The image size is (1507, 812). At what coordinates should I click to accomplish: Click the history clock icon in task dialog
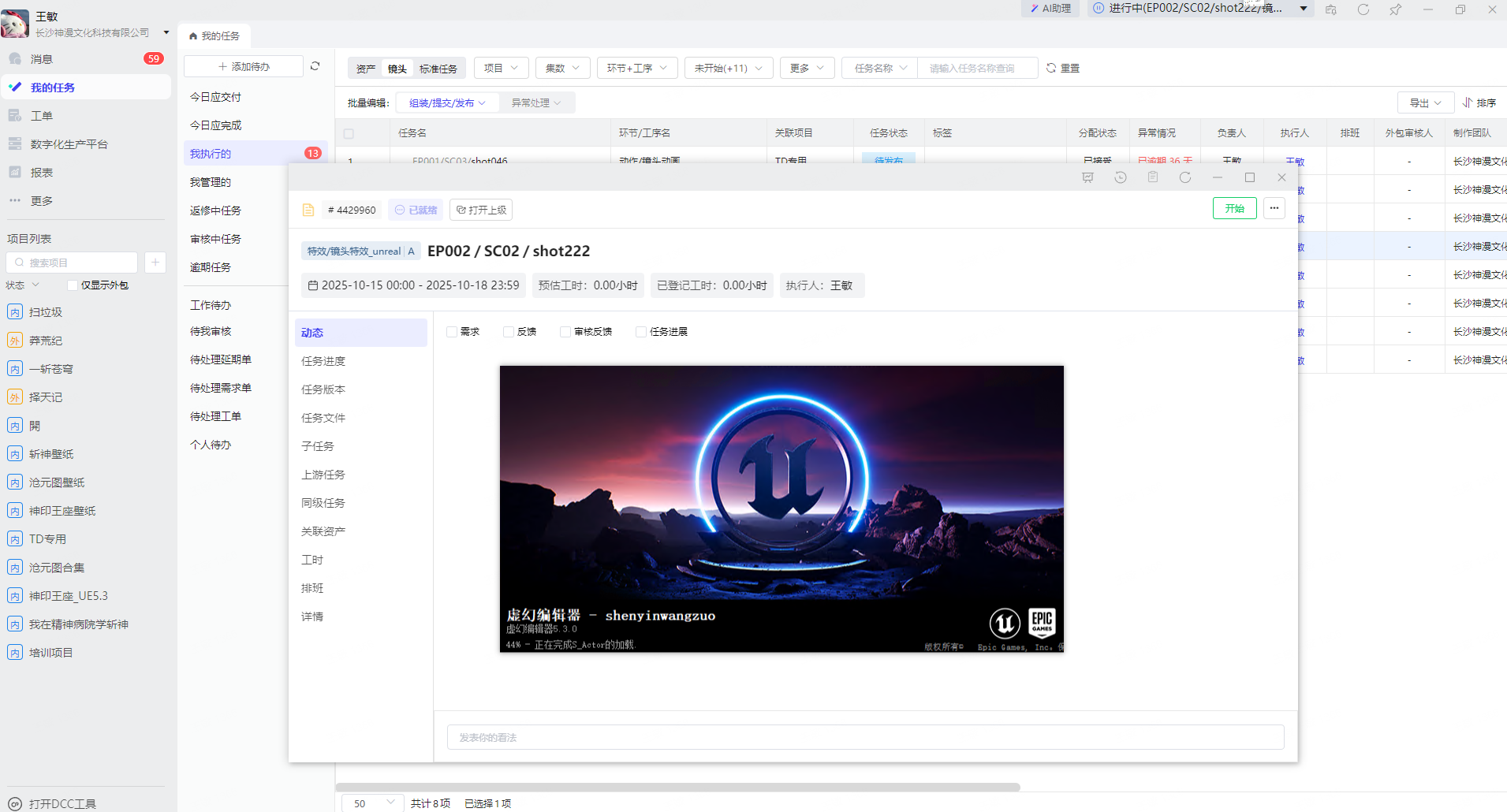(x=1120, y=178)
